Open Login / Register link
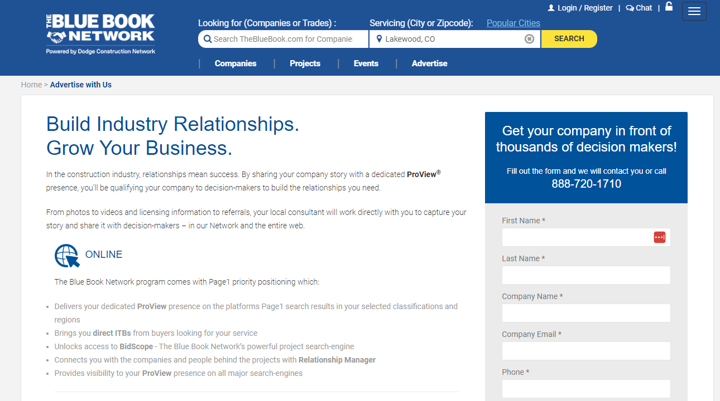The height and width of the screenshot is (401, 720). point(585,8)
